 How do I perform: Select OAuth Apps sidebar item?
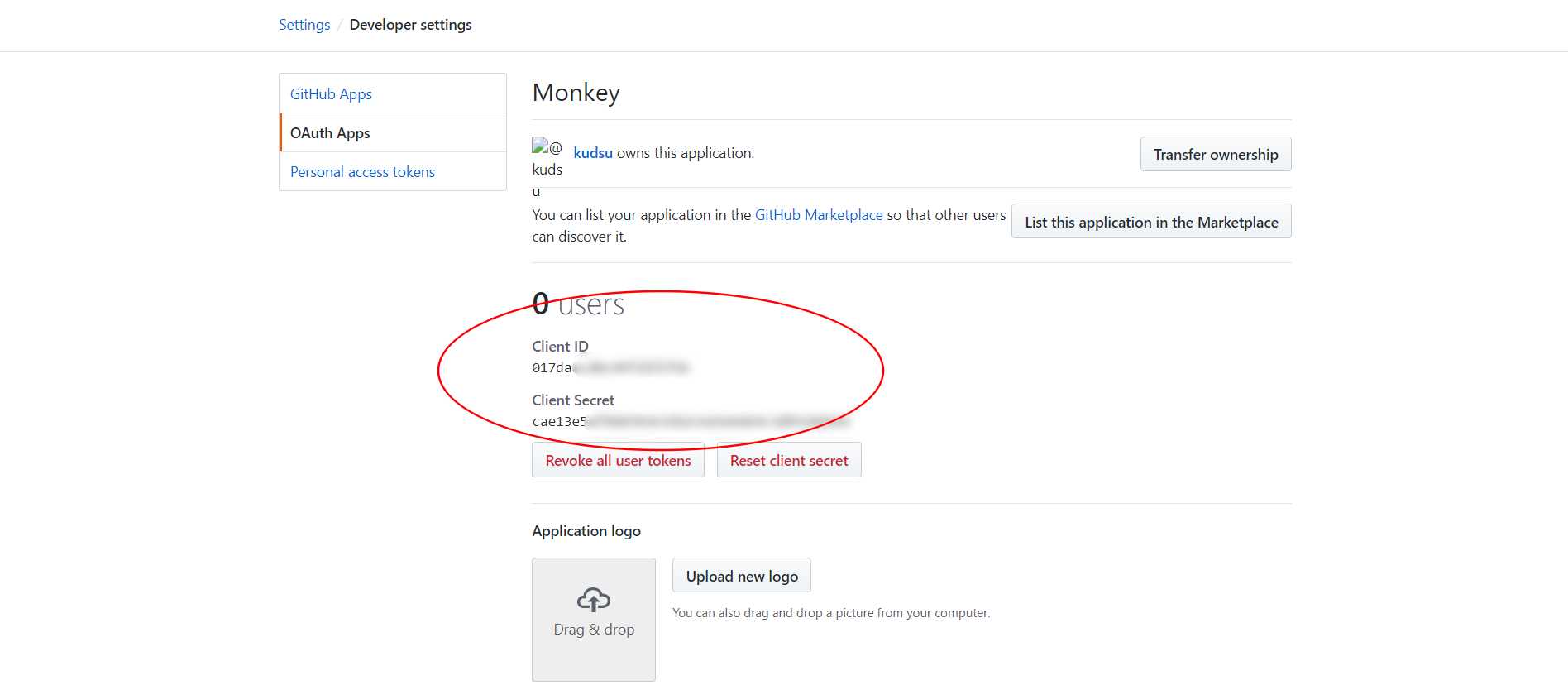click(393, 132)
